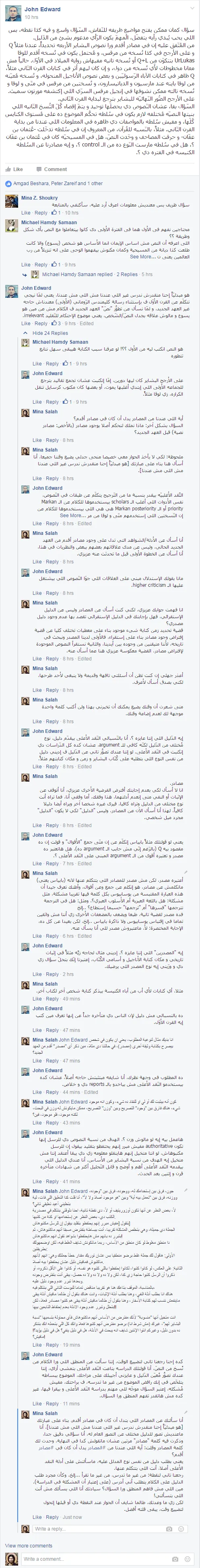Screen dimensions: 200x1568
Task: Click the like count icon beside Amgad Beshara
Action: tap(8, 183)
